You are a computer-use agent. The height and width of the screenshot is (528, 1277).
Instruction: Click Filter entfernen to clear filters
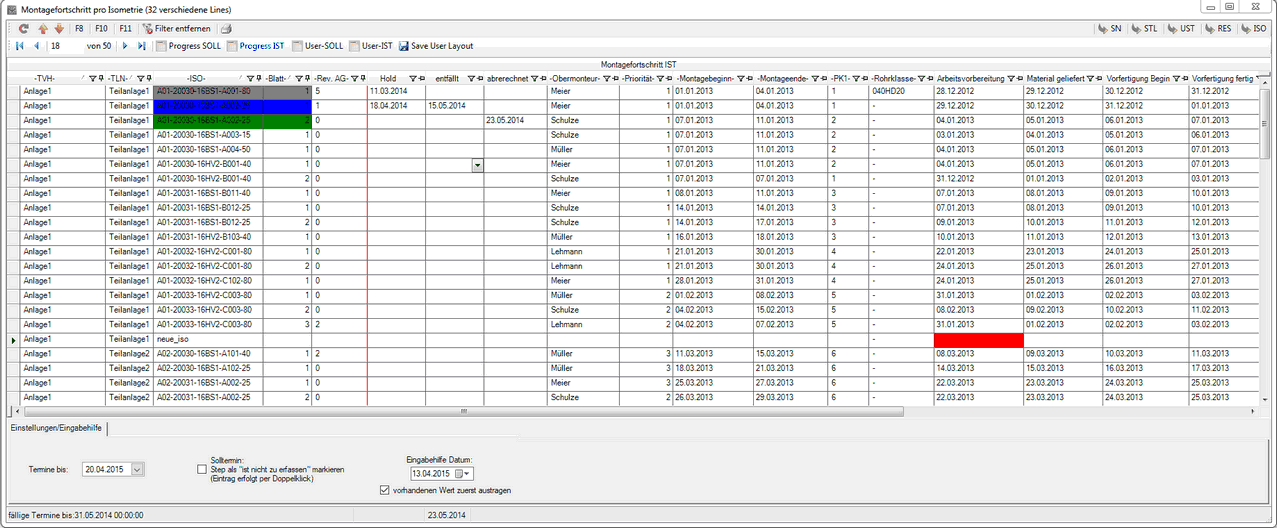175,29
